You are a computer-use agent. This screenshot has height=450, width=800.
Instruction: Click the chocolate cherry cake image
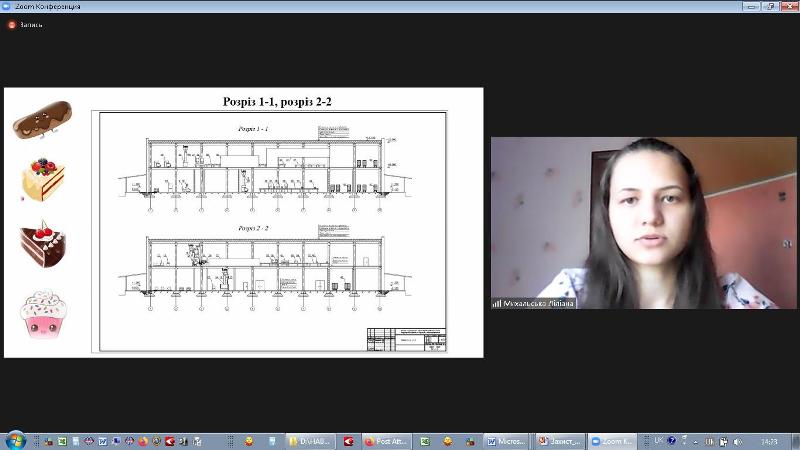pyautogui.click(x=41, y=244)
